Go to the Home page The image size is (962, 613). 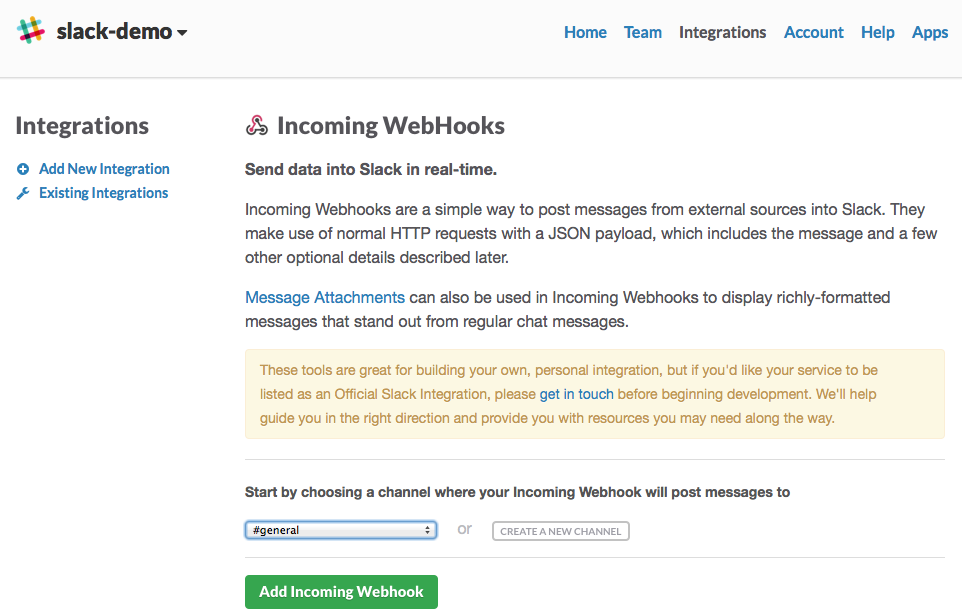point(585,32)
